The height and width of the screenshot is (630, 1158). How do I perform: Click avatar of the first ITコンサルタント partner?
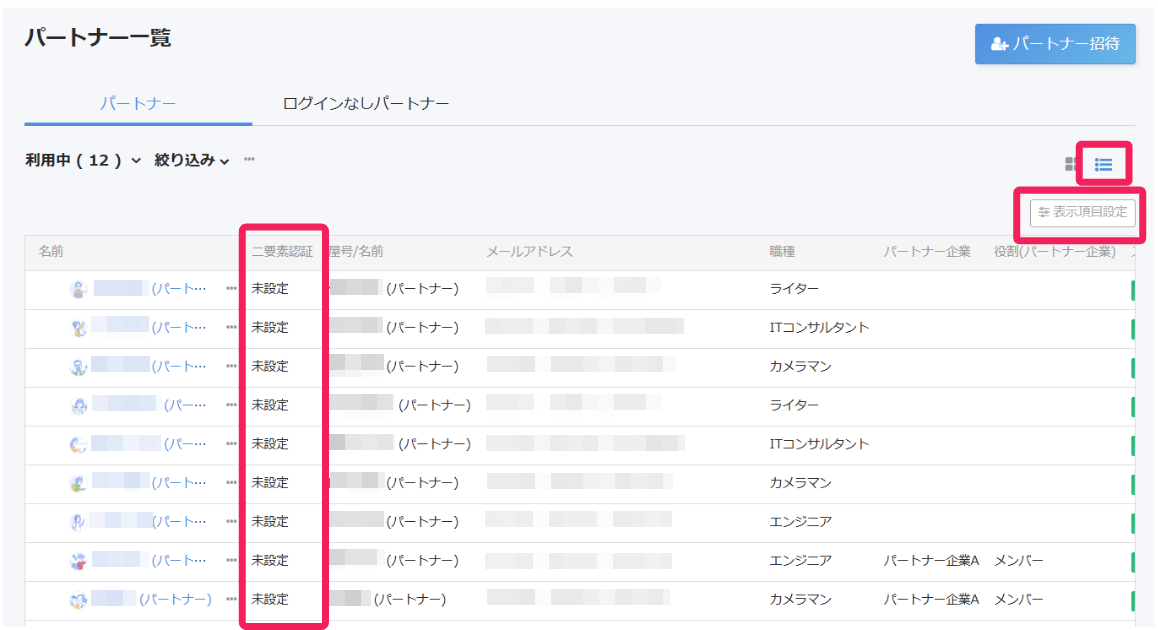coord(78,328)
